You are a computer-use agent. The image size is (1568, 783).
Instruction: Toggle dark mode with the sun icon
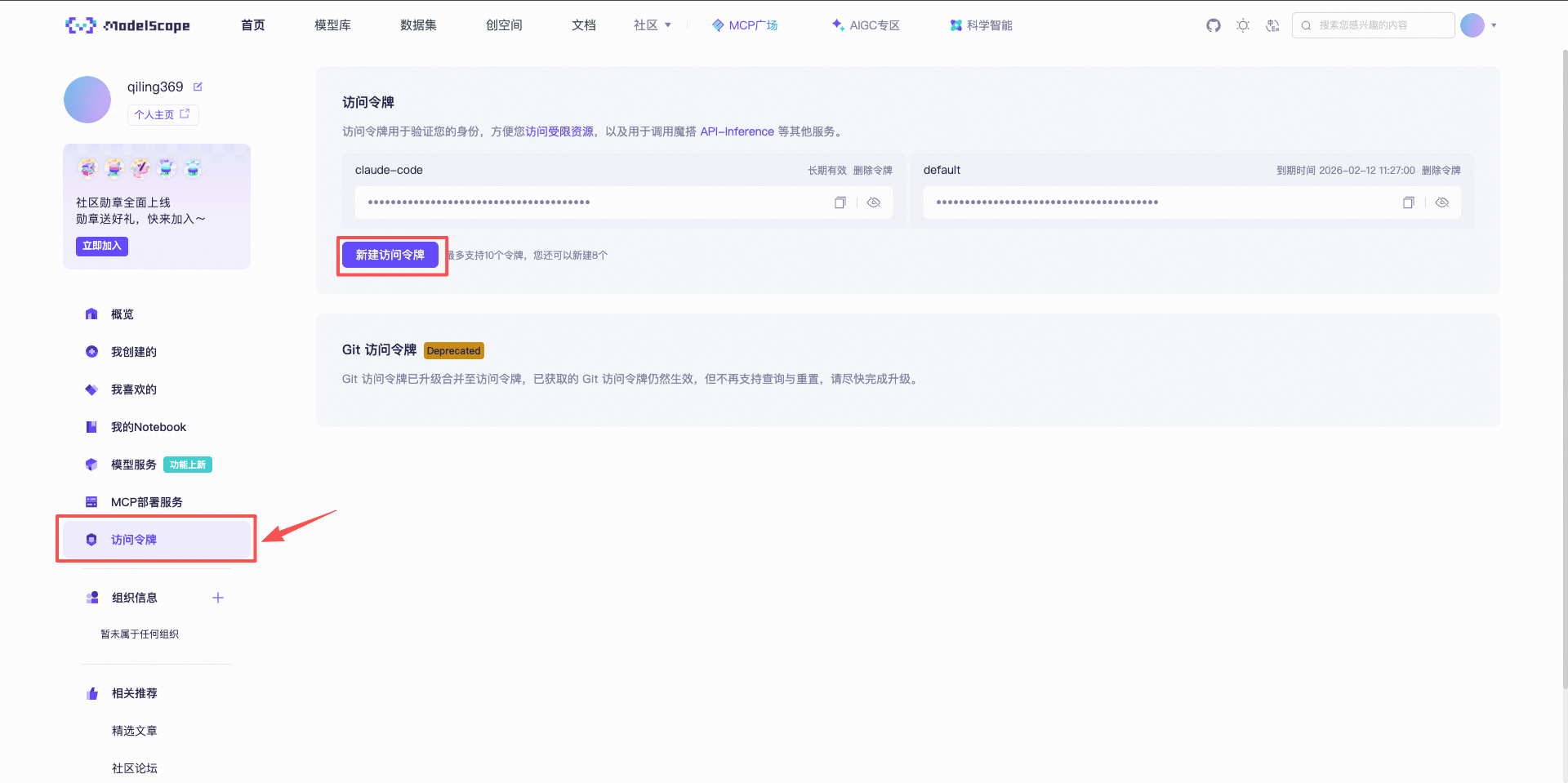click(x=1242, y=25)
